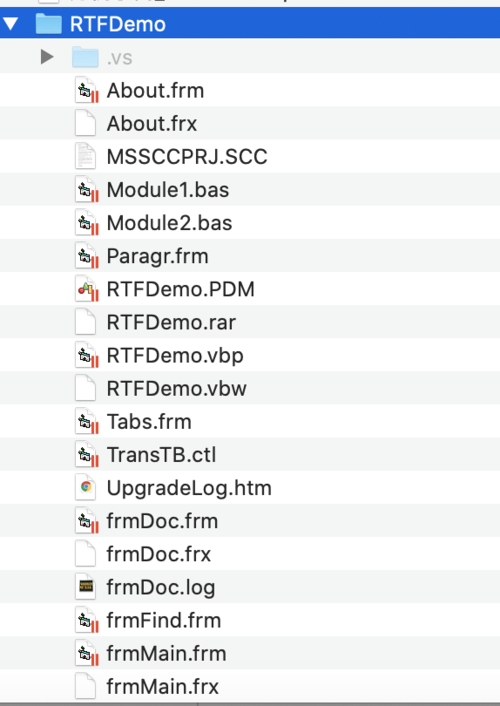
Task: Select the MSSCCPRJ.SCC document icon
Action: point(86,157)
